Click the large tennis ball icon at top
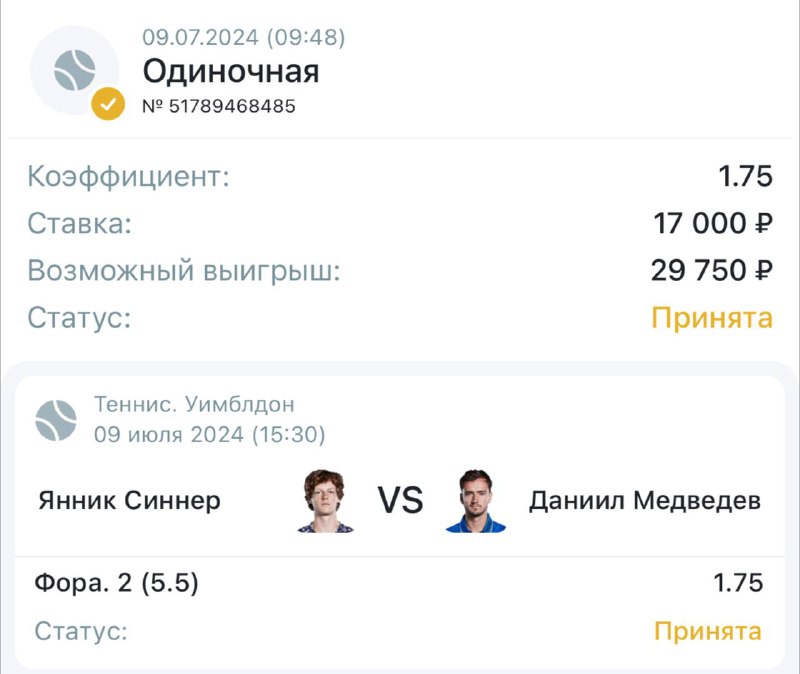 [x=74, y=70]
